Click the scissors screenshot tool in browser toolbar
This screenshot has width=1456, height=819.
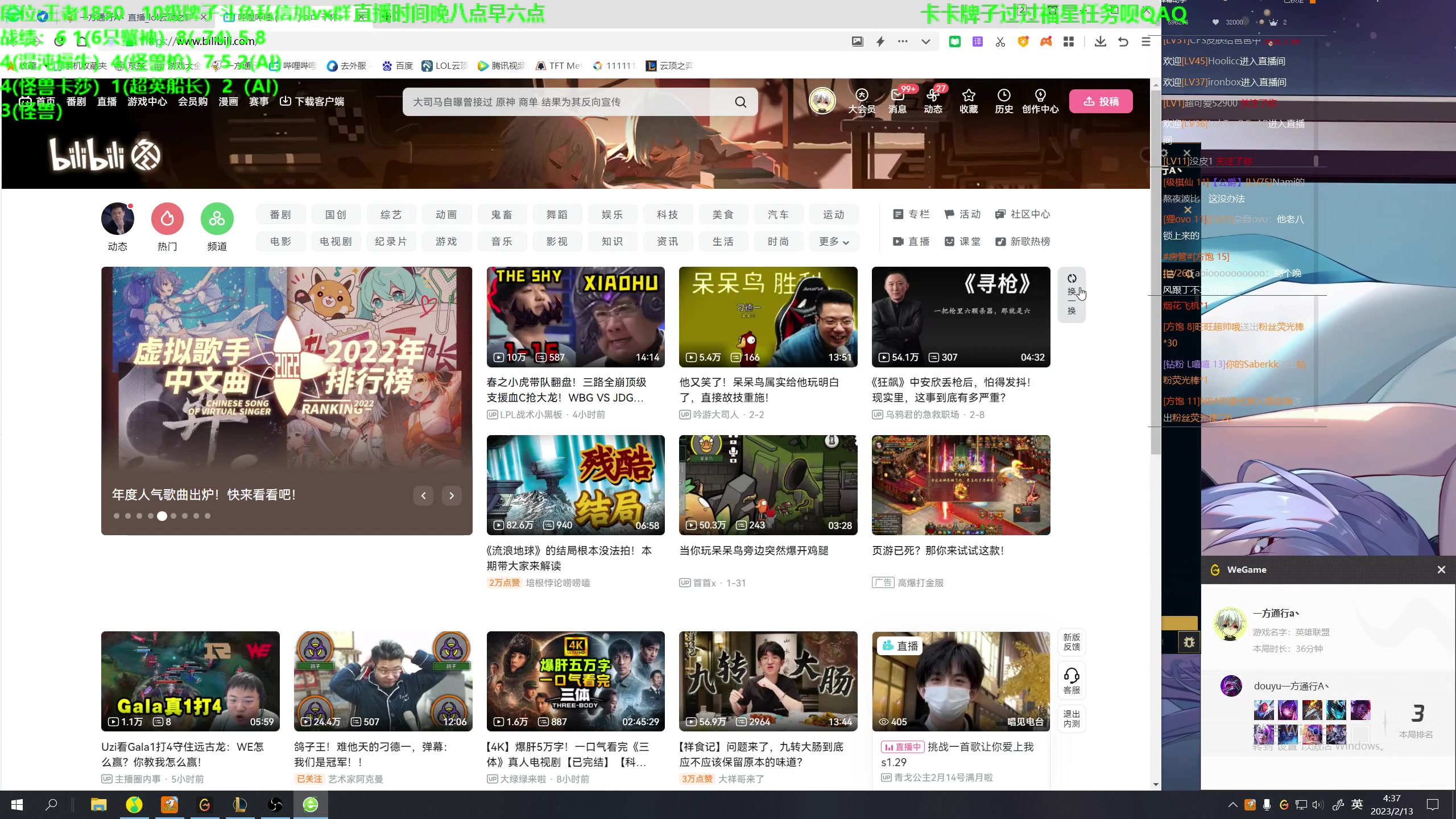[x=1000, y=42]
